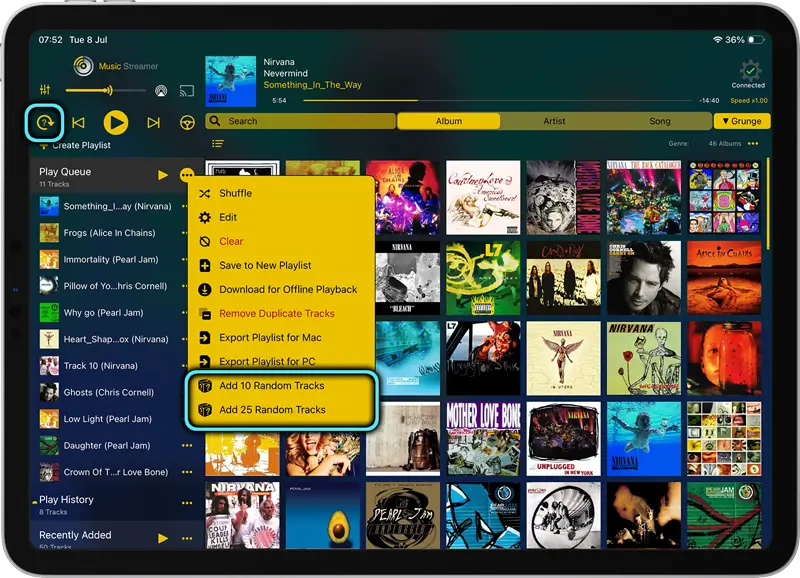Screen dimensions: 800x578
Task: Open Nirvana Unplugged in New York album
Action: click(563, 439)
